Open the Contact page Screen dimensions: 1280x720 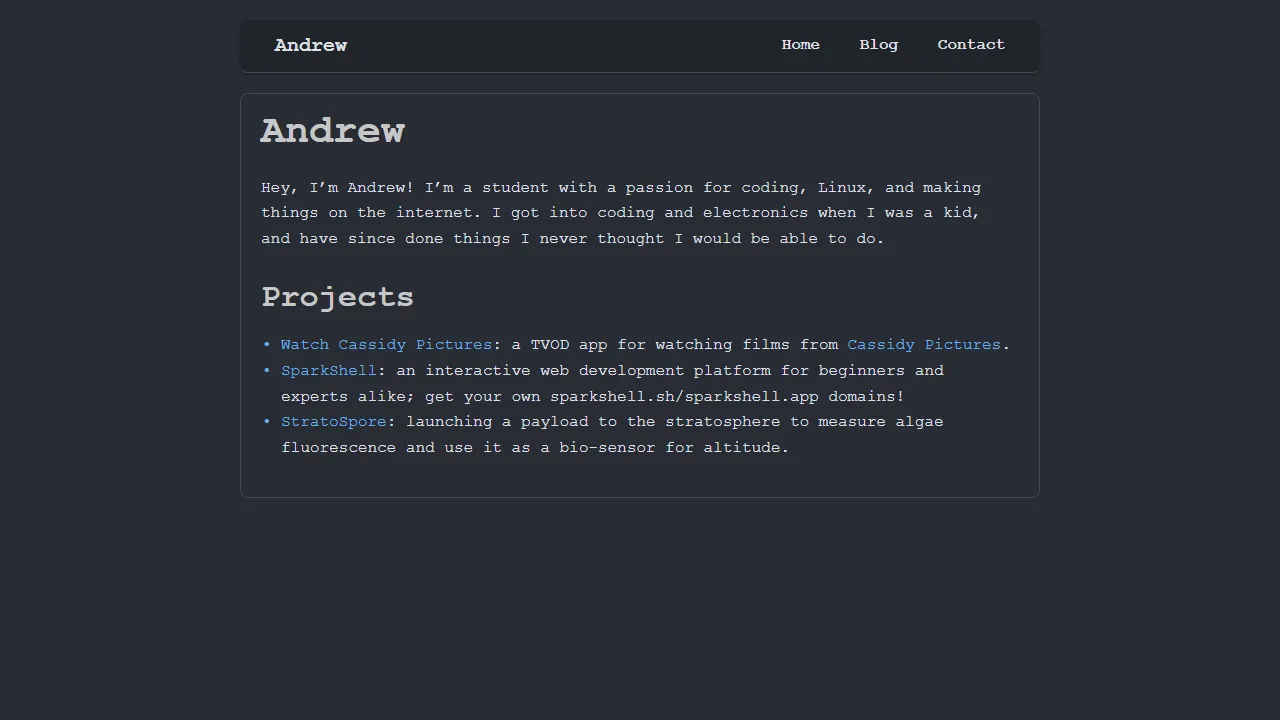click(971, 45)
